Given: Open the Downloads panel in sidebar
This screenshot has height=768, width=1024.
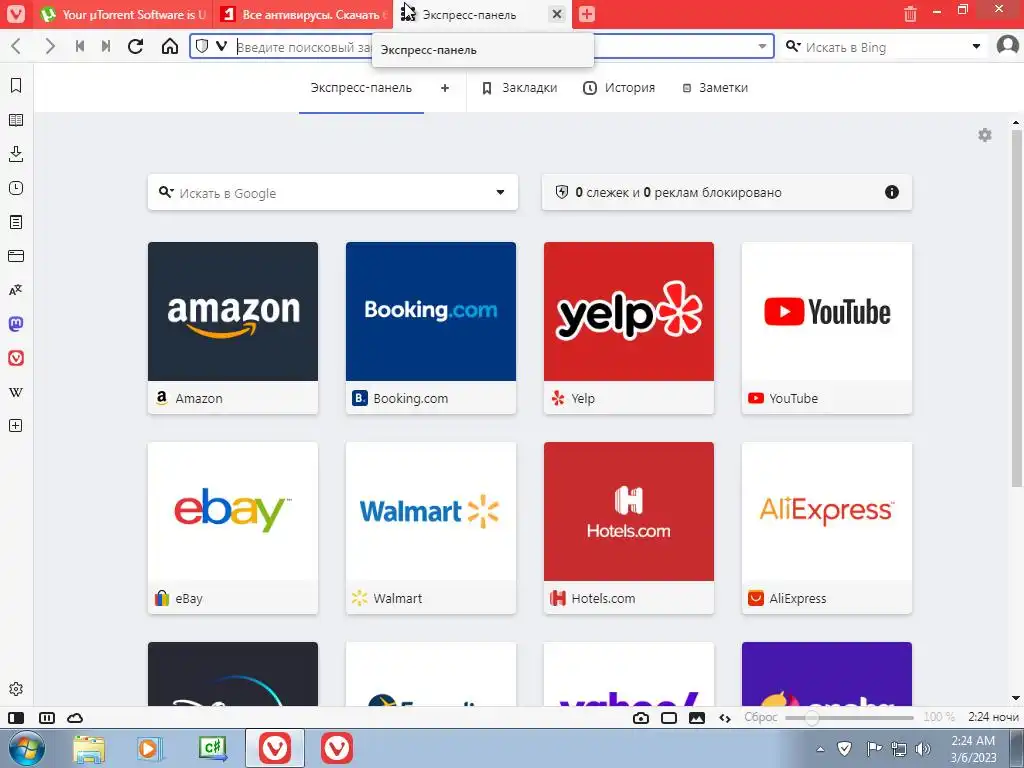Looking at the screenshot, I should coord(16,154).
